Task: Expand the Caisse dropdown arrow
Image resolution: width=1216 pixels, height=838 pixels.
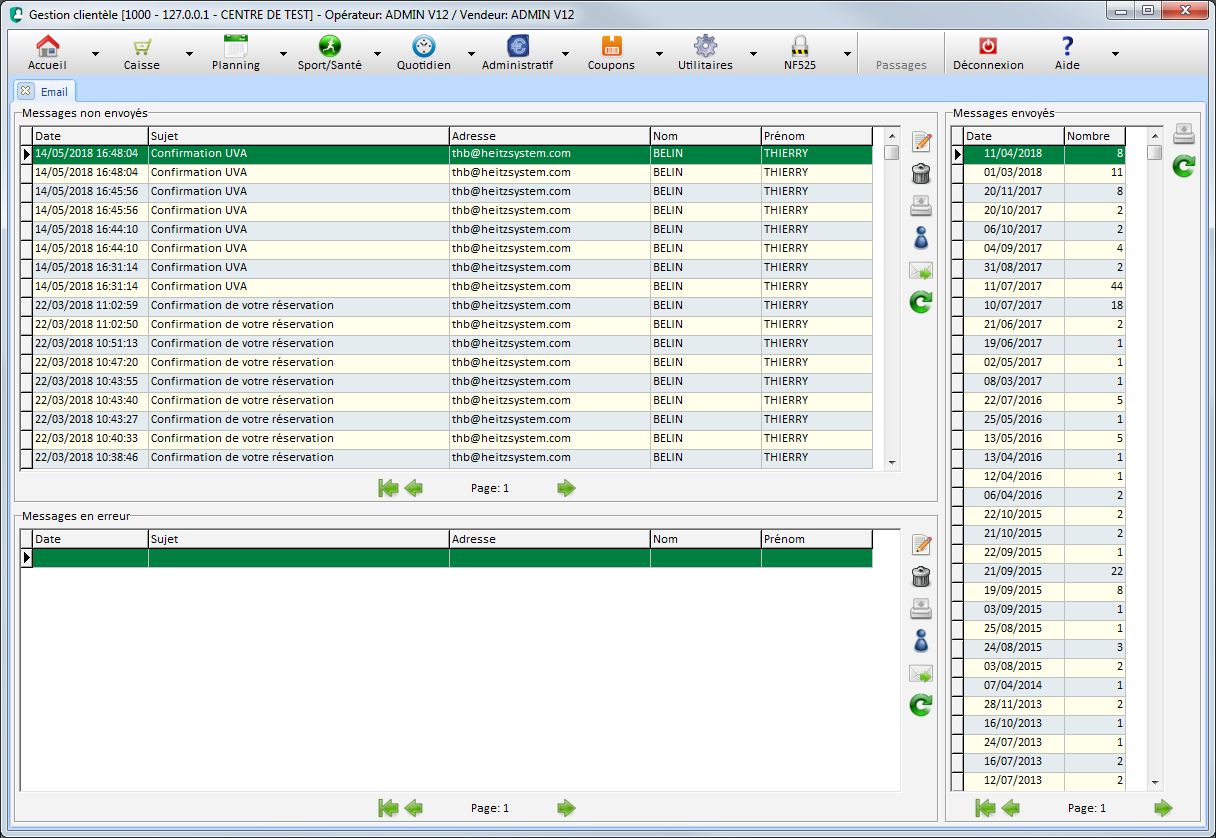Action: click(189, 54)
